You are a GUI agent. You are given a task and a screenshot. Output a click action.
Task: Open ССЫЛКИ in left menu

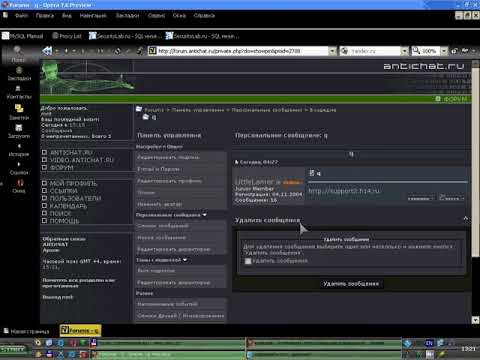(x=64, y=191)
